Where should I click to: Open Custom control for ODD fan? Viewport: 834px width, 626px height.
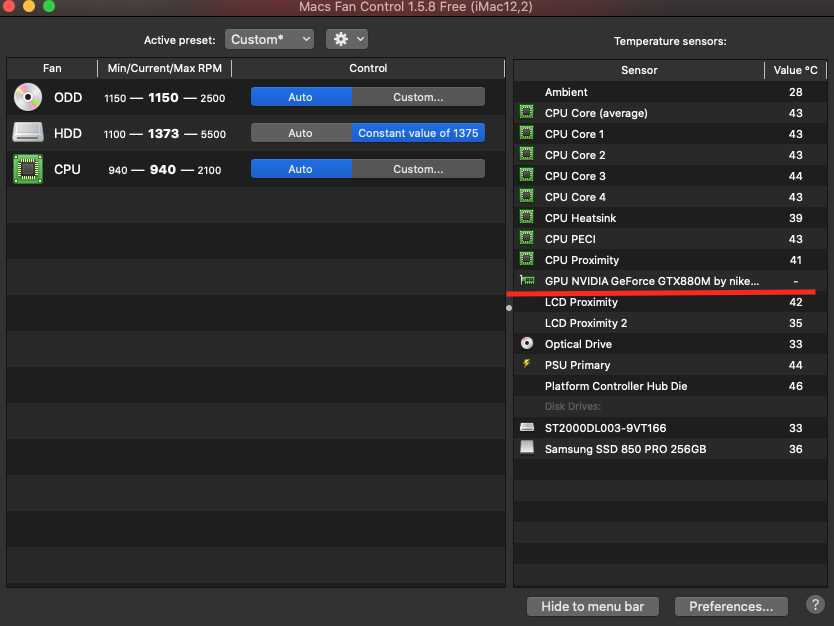[418, 97]
